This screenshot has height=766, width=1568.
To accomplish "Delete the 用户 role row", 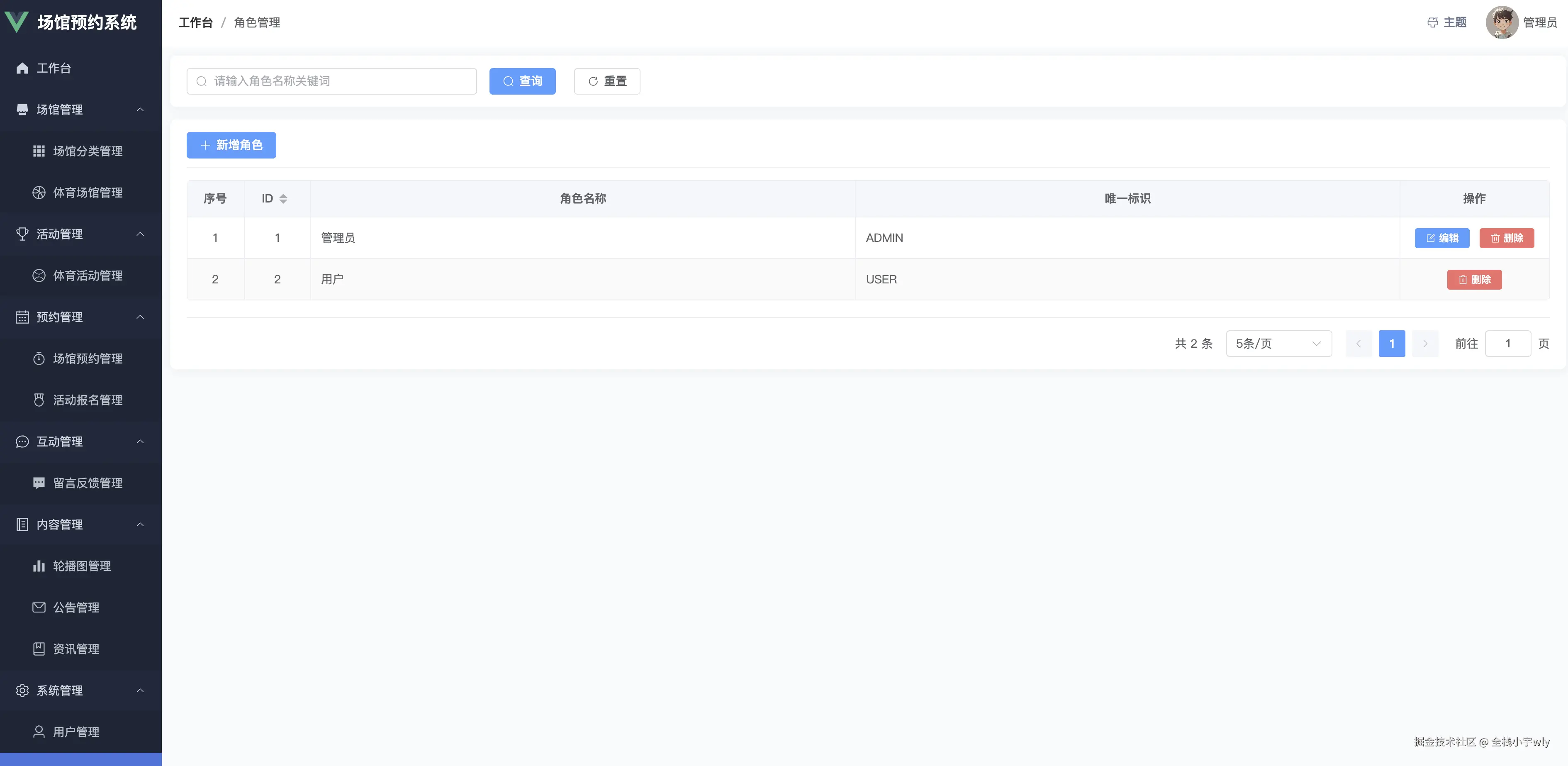I will coord(1474,280).
